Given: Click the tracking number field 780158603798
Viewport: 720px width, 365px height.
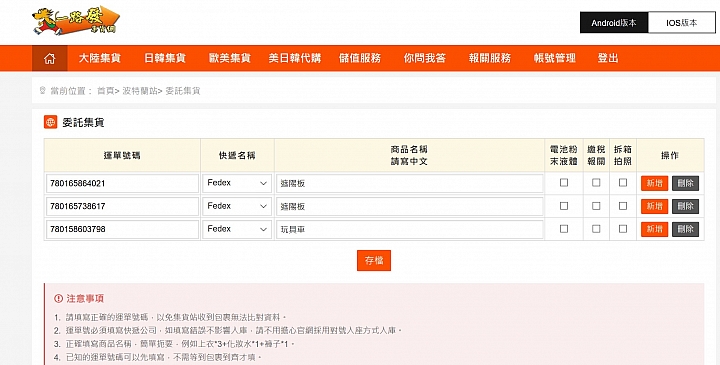Looking at the screenshot, I should pos(122,229).
